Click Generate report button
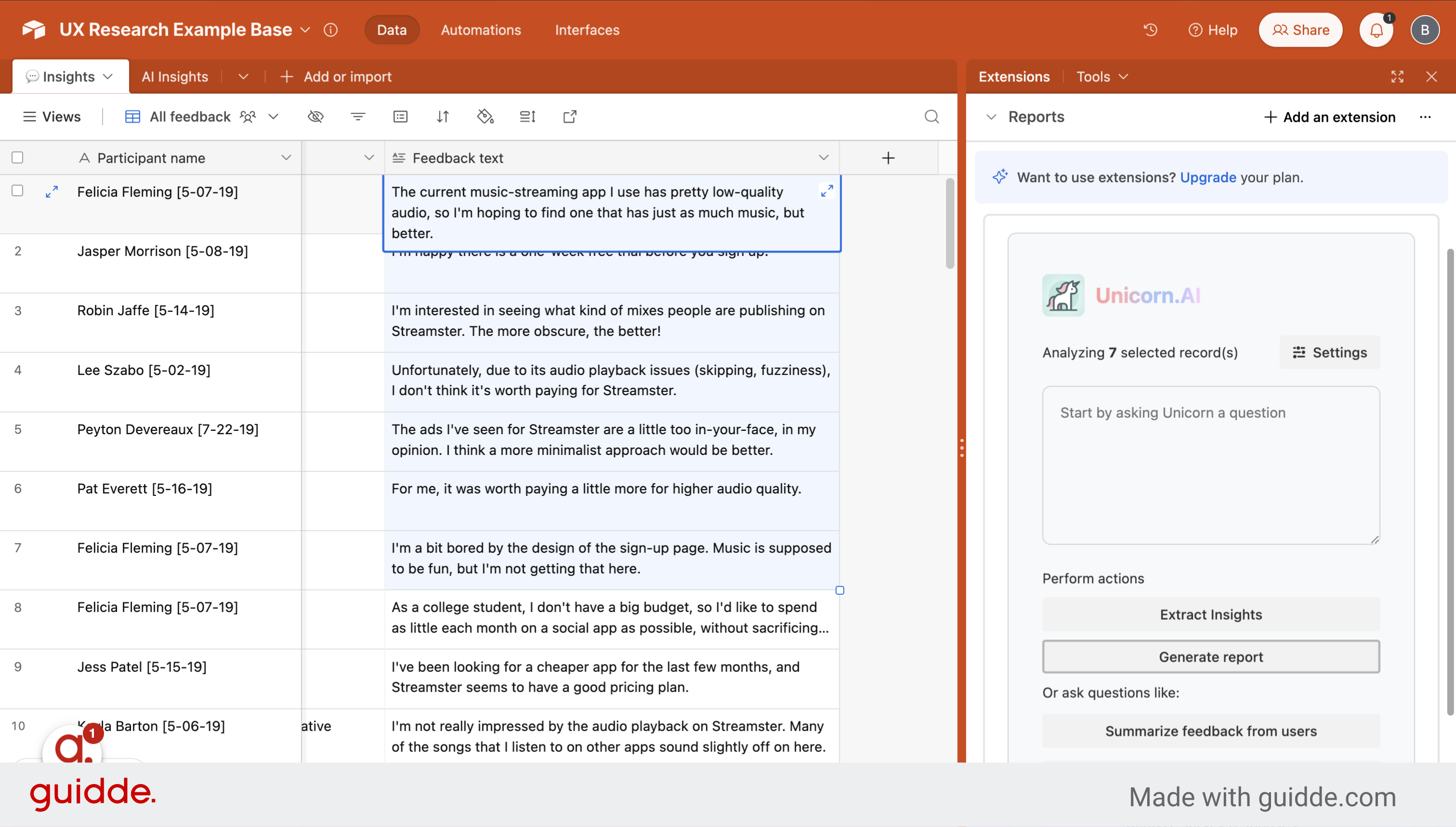 (x=1211, y=656)
